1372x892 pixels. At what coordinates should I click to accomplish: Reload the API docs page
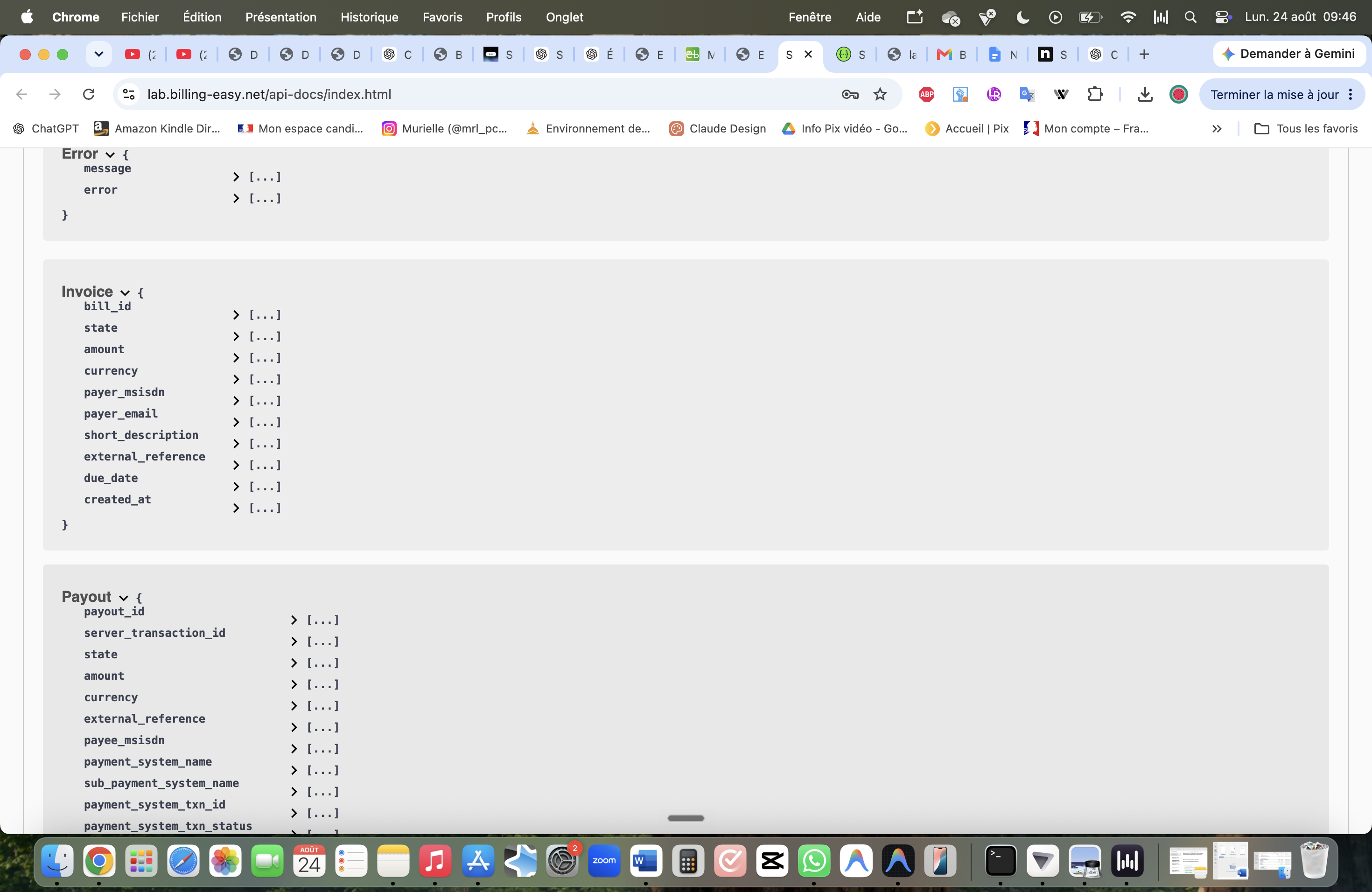click(x=89, y=94)
